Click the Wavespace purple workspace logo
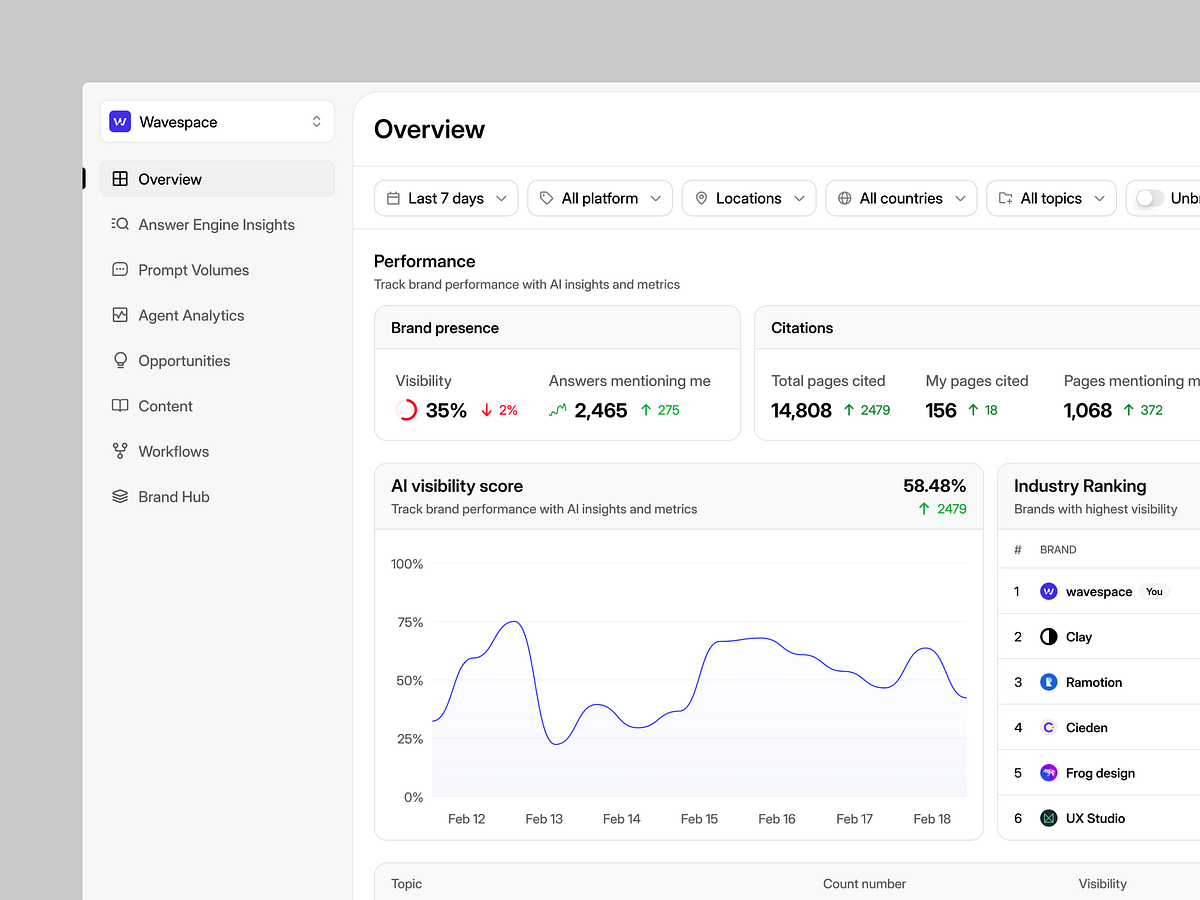1200x900 pixels. coord(120,121)
